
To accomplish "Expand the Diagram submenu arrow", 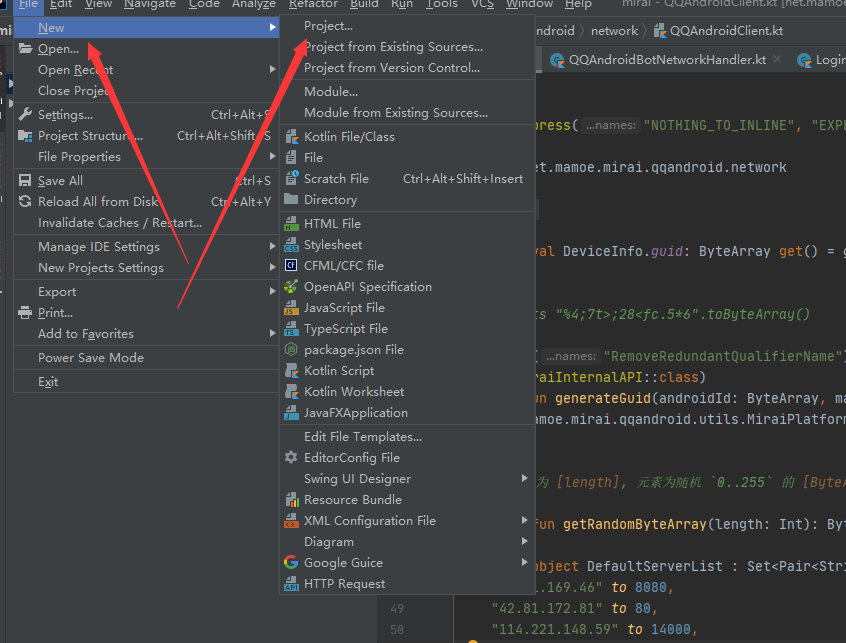I will 525,542.
